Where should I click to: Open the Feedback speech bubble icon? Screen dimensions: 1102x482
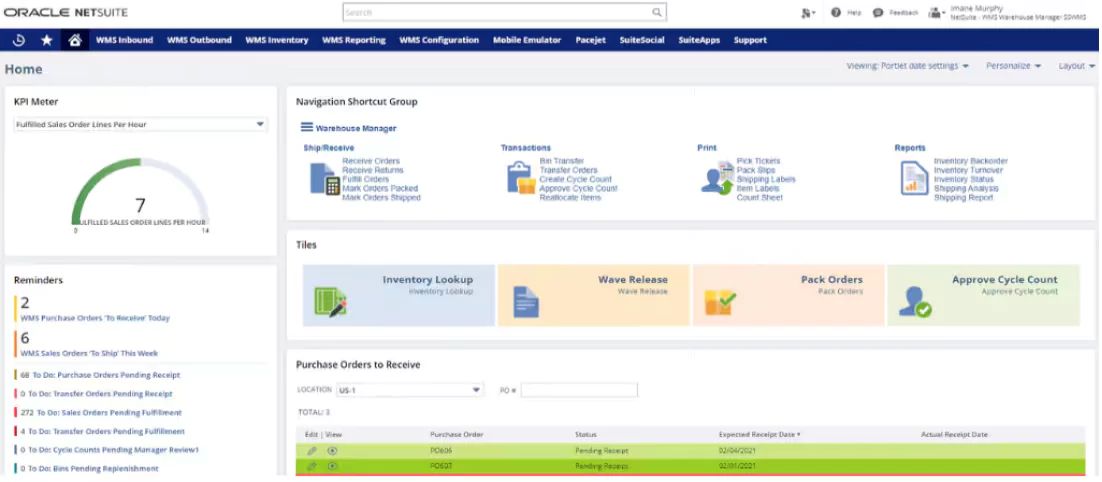(878, 13)
